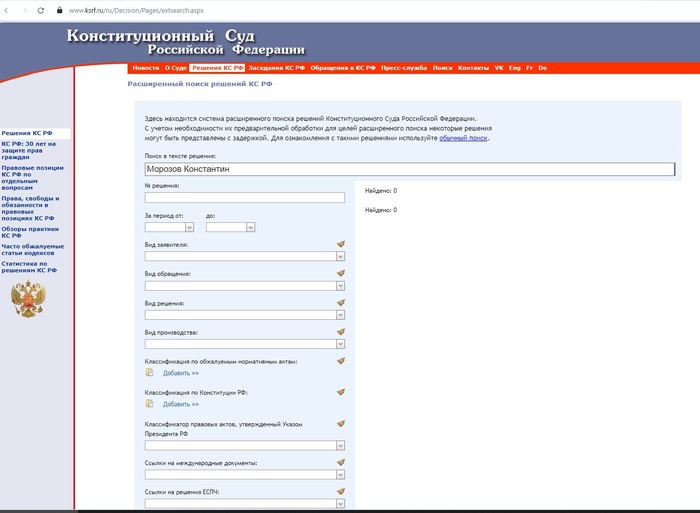Click the Конституционный Суд Российской Федерации header title
Viewport: 700px width, 513px height.
(x=186, y=42)
